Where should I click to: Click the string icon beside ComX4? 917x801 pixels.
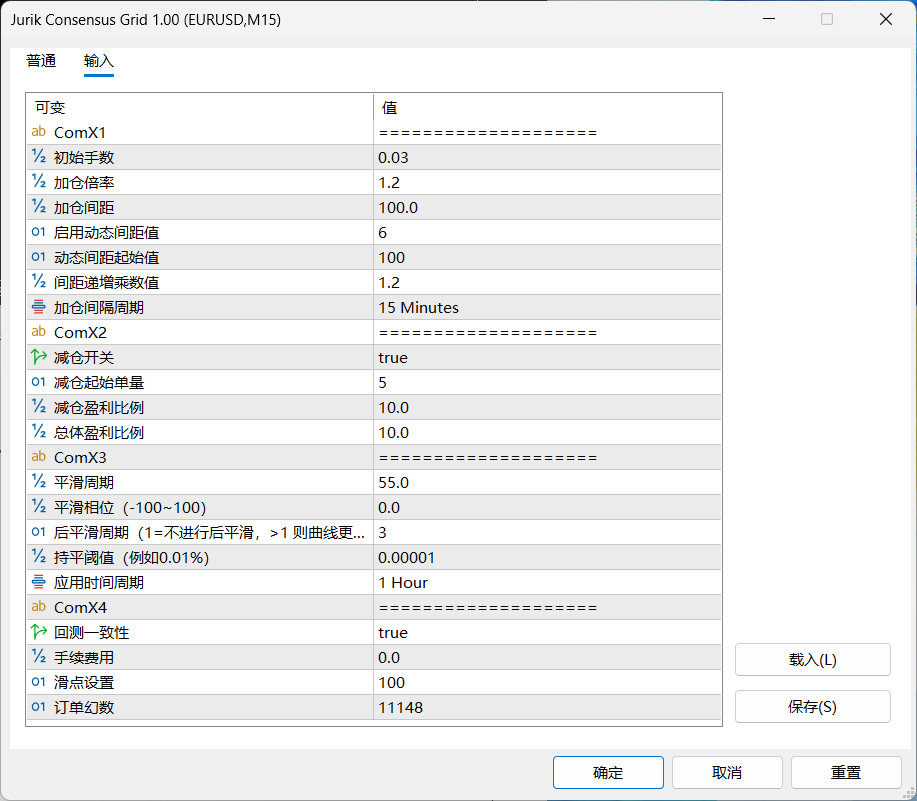[x=39, y=607]
